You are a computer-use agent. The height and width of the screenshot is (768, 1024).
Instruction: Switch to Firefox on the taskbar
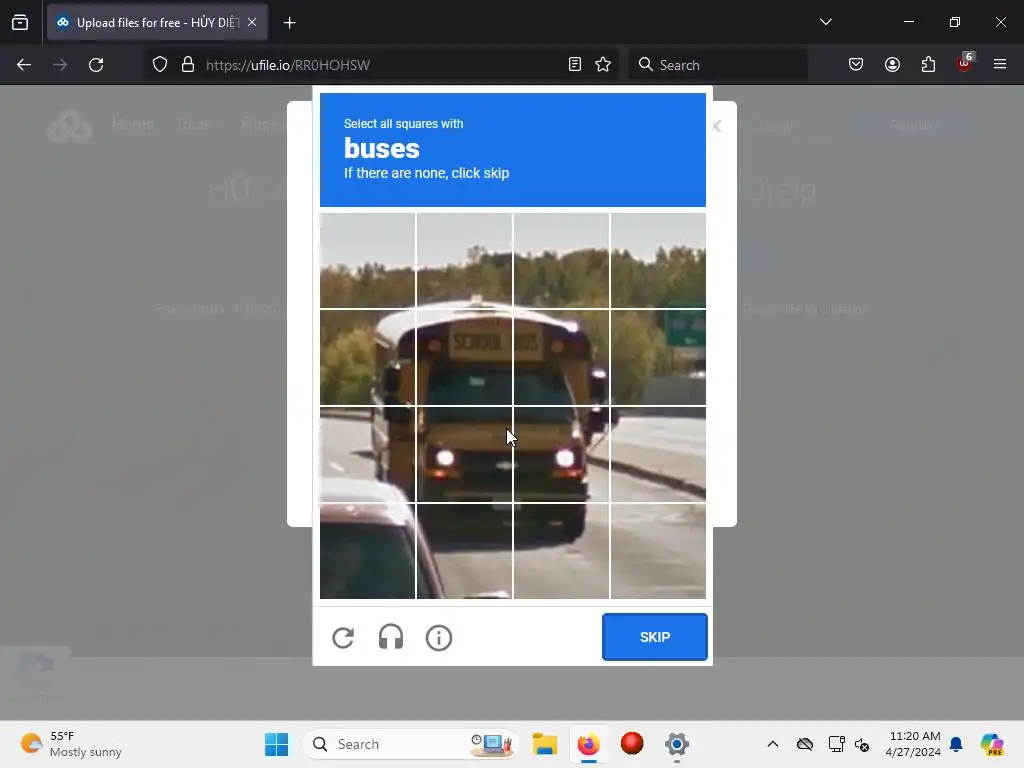588,744
